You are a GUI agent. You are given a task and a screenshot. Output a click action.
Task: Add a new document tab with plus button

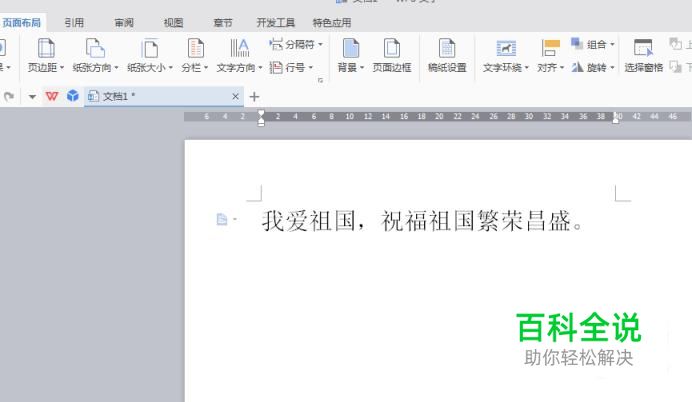(x=254, y=96)
